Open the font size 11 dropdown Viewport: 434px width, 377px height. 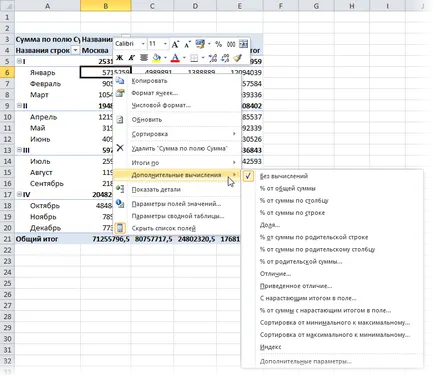[165, 44]
